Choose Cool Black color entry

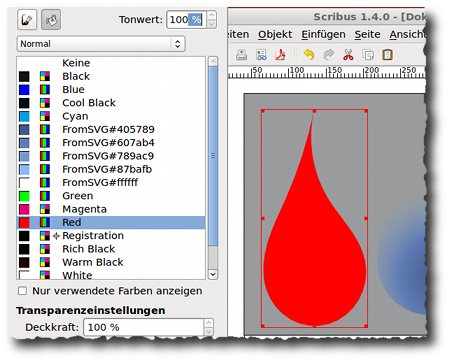pyautogui.click(x=111, y=103)
